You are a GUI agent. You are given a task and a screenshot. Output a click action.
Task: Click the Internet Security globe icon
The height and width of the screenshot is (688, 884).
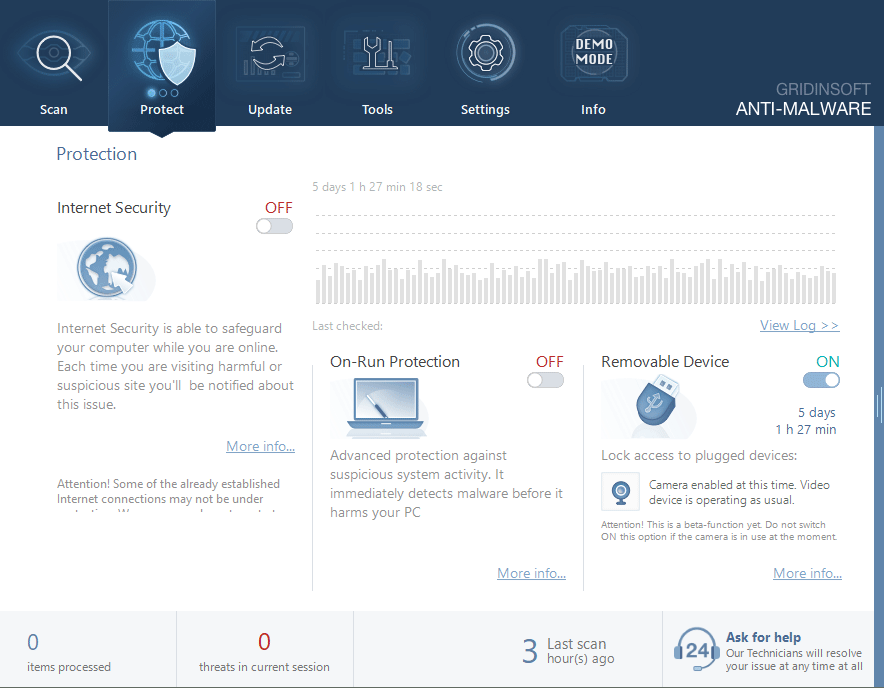tap(106, 268)
